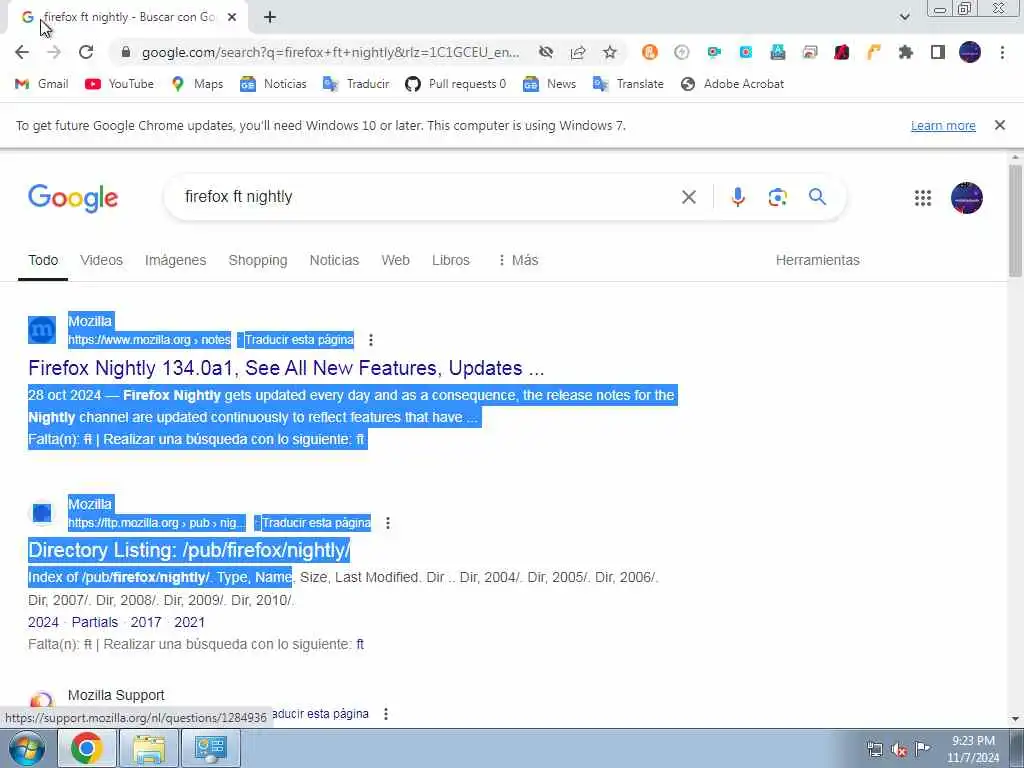
Task: Switch to the Videos tab
Action: coord(101,260)
